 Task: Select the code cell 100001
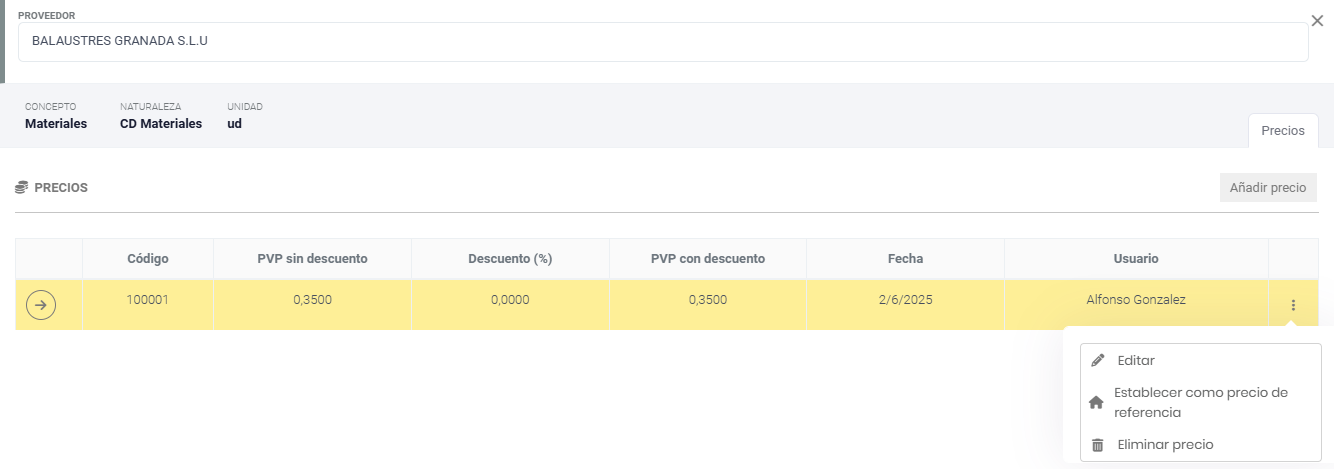[x=148, y=299]
